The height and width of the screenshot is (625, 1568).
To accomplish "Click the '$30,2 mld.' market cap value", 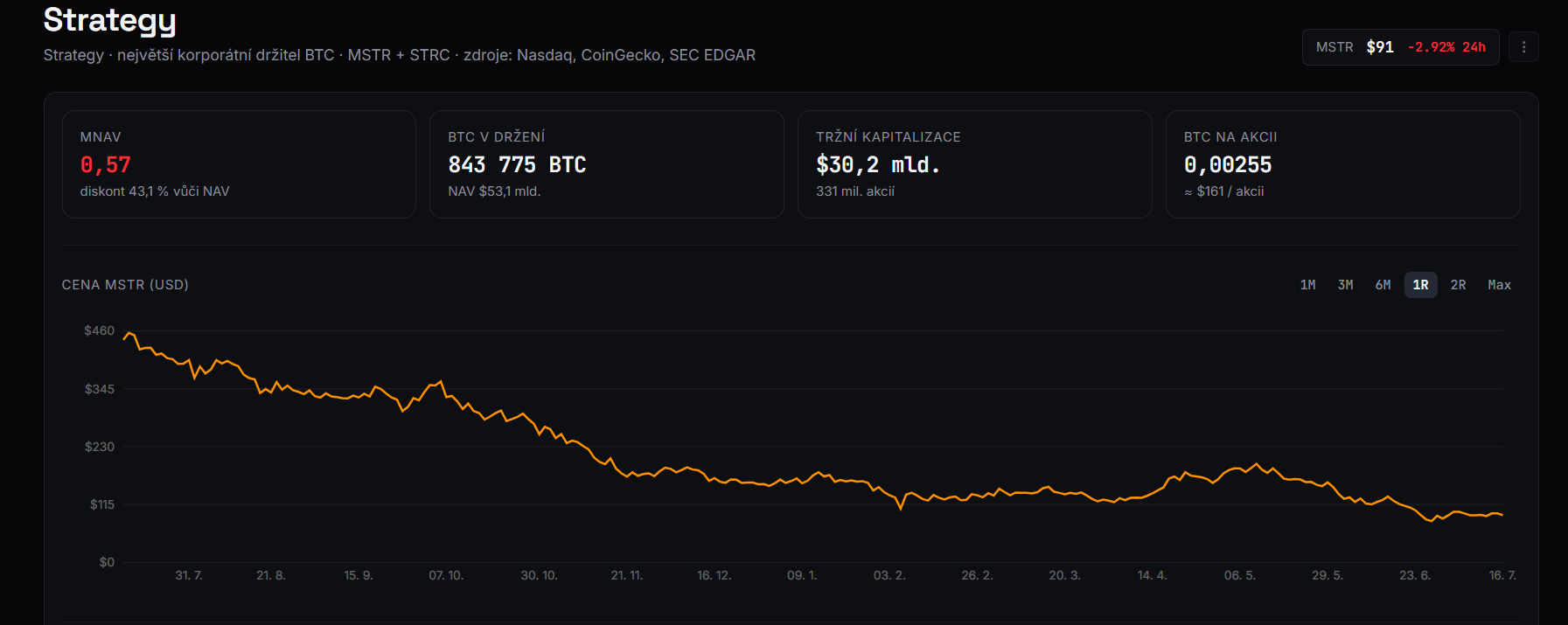I will tap(877, 164).
